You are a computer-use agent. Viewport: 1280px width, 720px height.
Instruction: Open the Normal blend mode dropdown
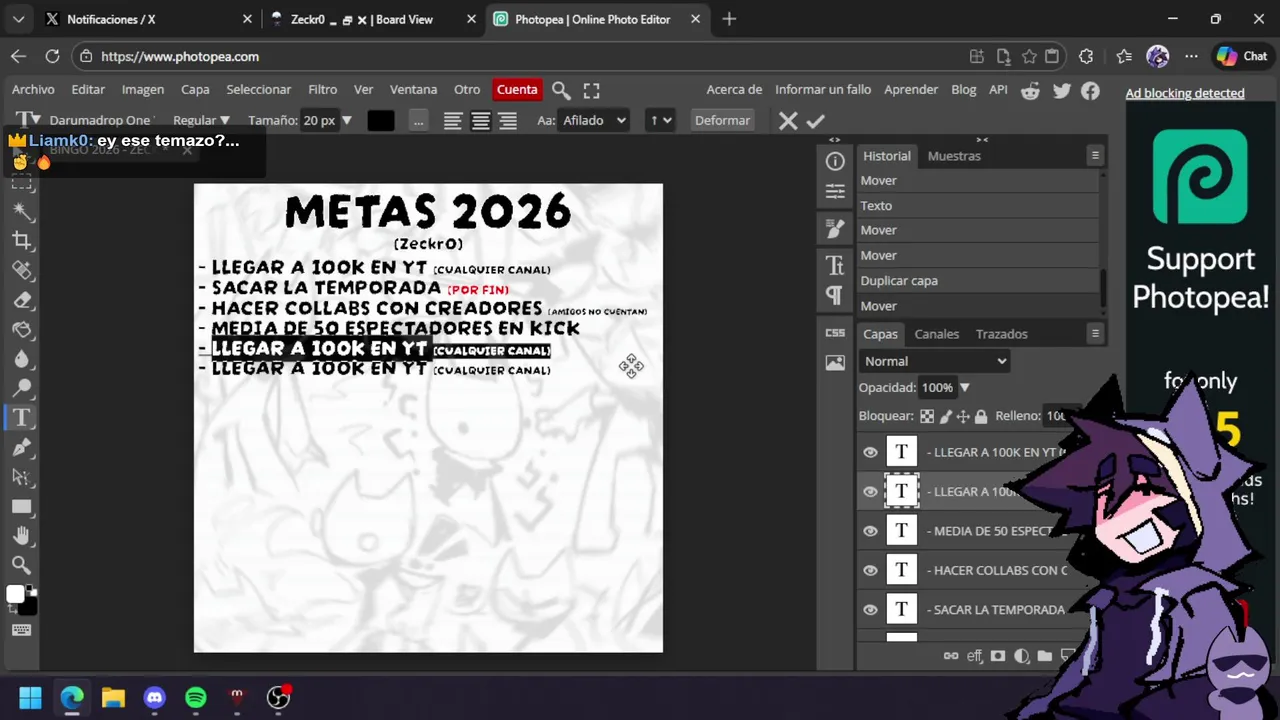pyautogui.click(x=934, y=361)
